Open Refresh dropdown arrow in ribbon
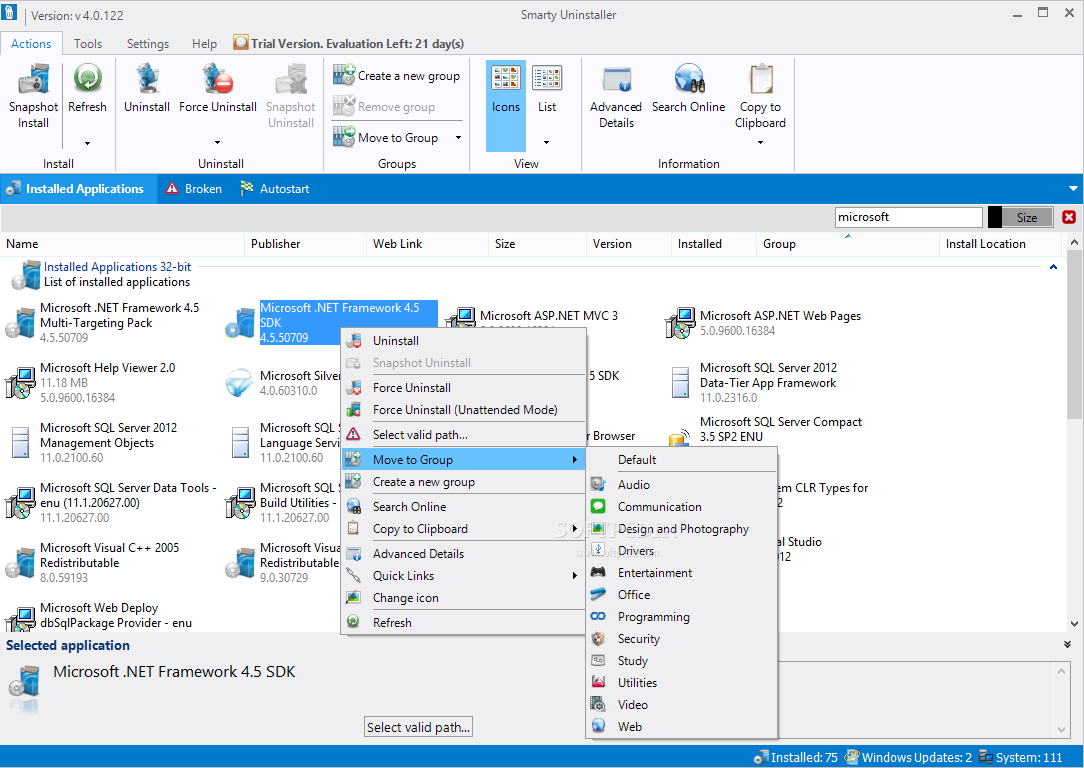 [x=87, y=143]
